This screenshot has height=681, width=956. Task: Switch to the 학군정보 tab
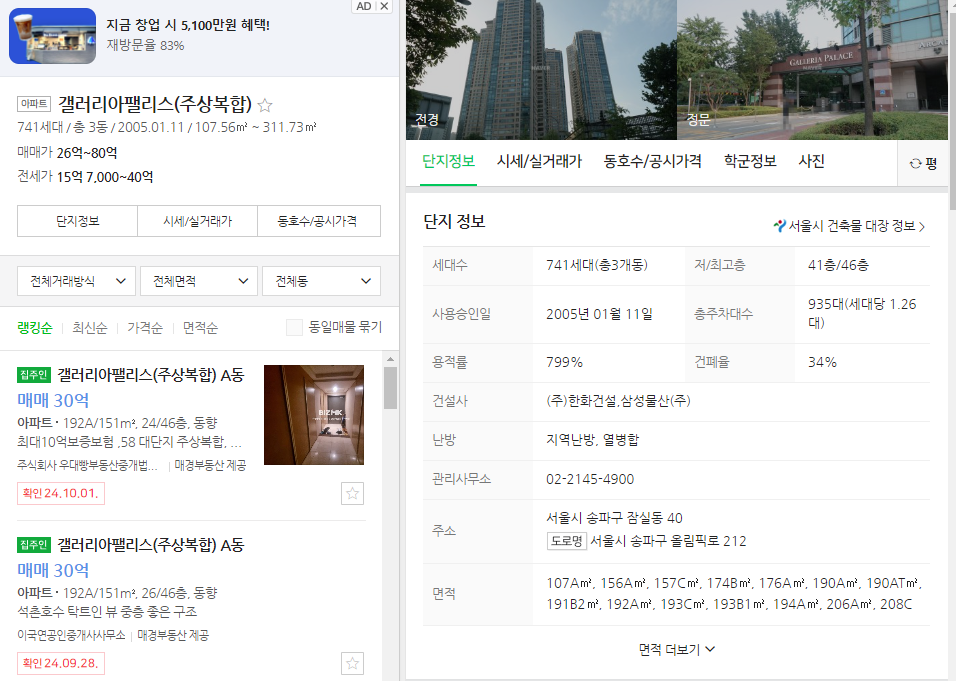(x=750, y=162)
